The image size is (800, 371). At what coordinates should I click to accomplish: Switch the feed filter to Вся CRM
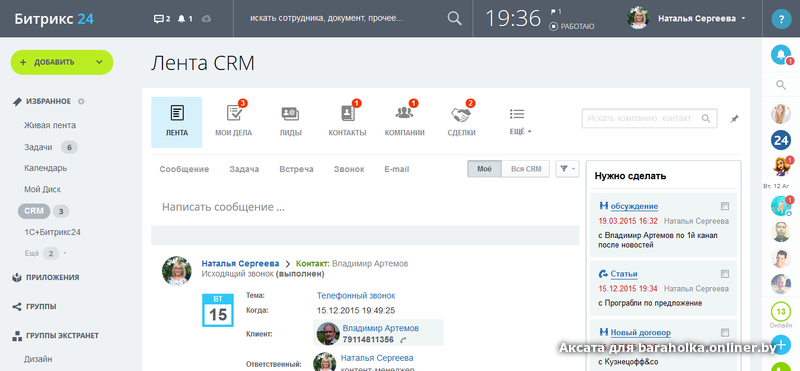click(526, 169)
